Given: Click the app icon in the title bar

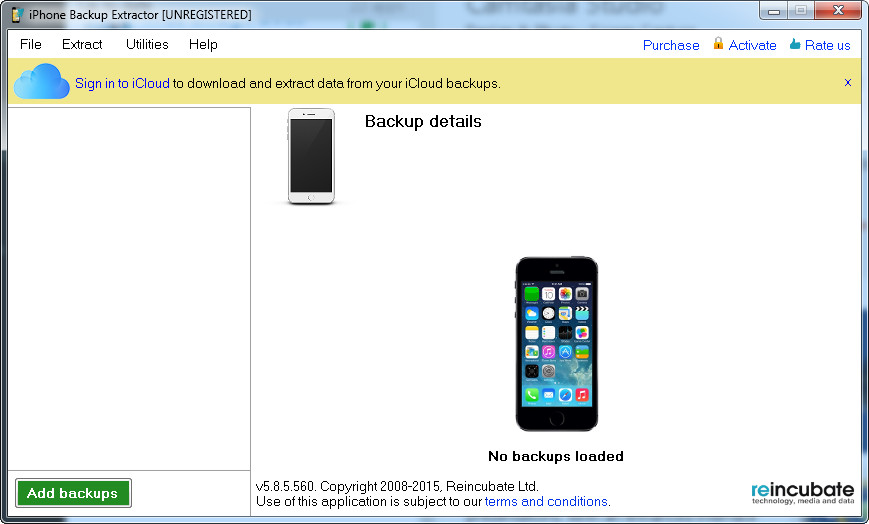Looking at the screenshot, I should click(17, 14).
